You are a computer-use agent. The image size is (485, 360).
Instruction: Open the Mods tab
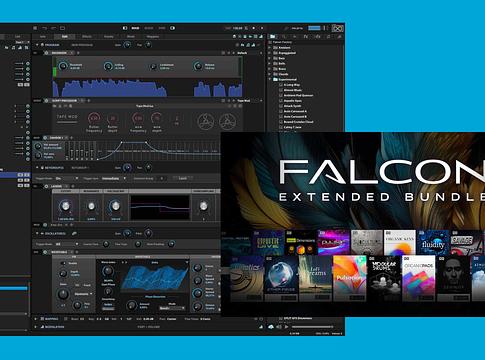131,37
